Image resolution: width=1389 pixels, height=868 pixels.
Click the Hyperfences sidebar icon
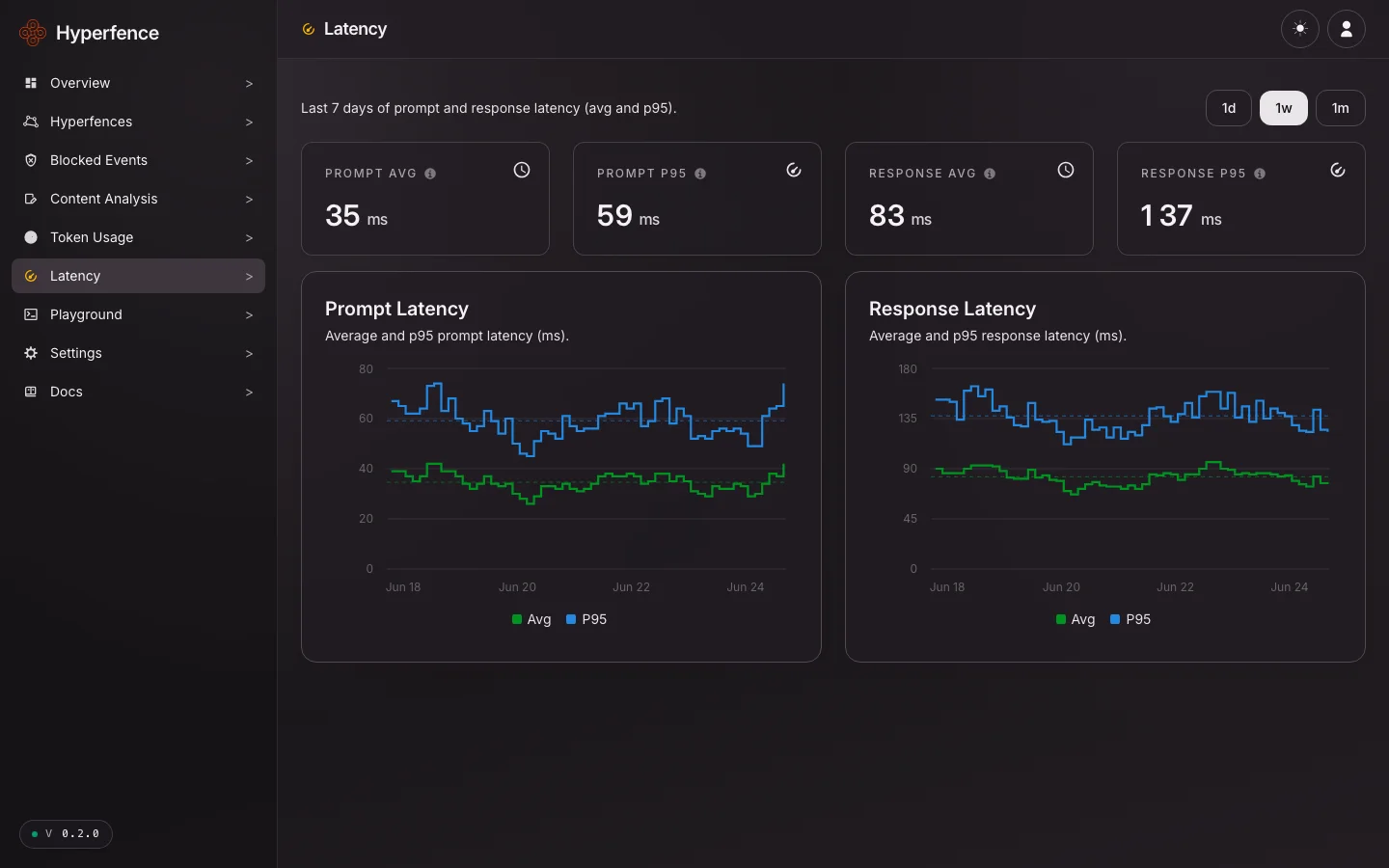(x=31, y=122)
